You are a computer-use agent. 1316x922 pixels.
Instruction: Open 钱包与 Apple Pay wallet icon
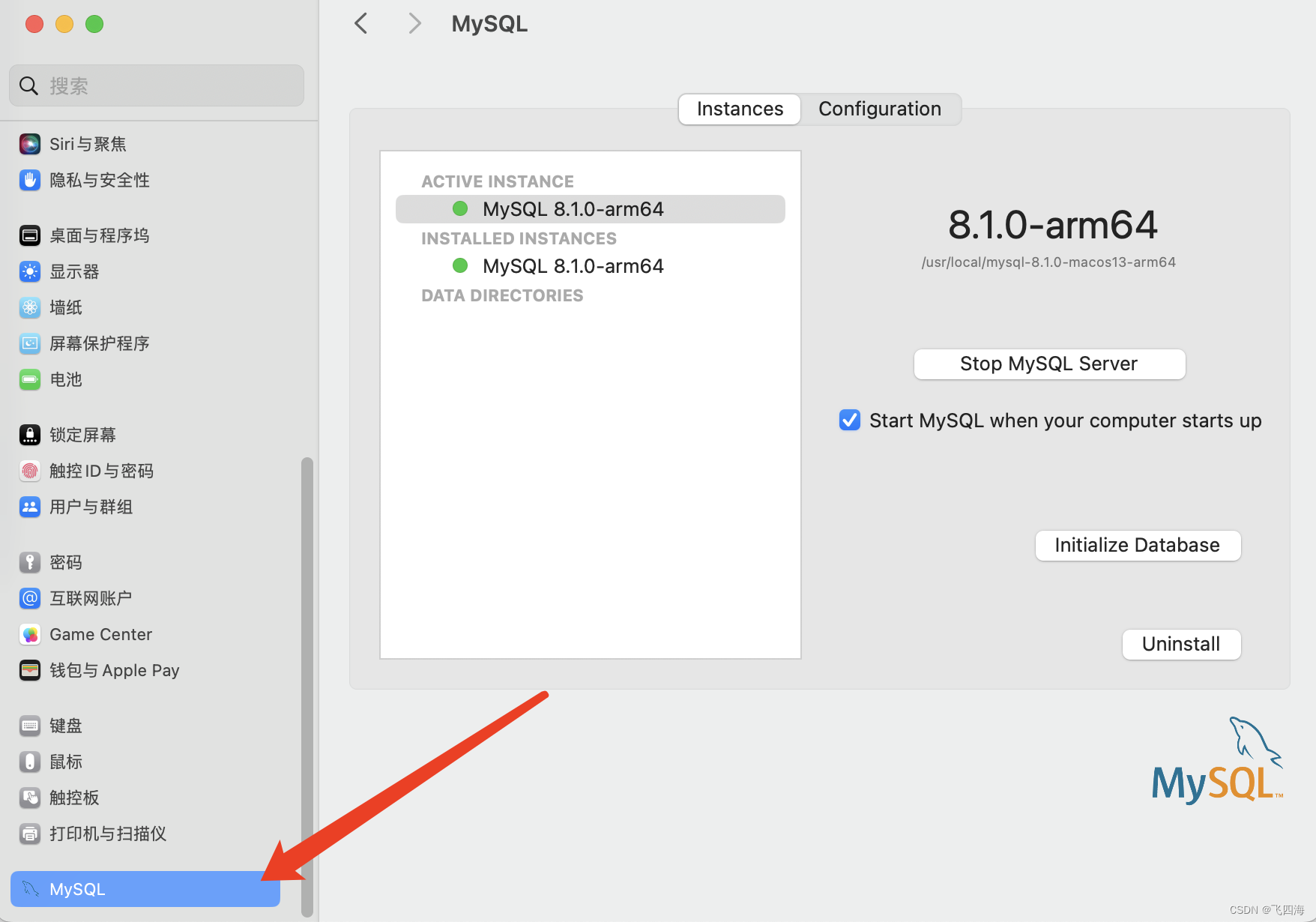30,670
